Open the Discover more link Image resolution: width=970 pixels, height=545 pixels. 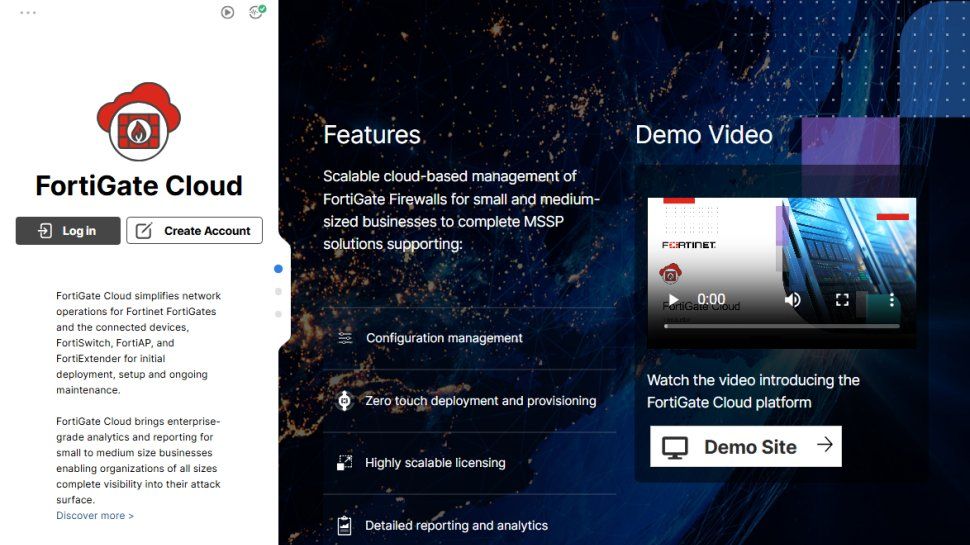click(x=95, y=515)
